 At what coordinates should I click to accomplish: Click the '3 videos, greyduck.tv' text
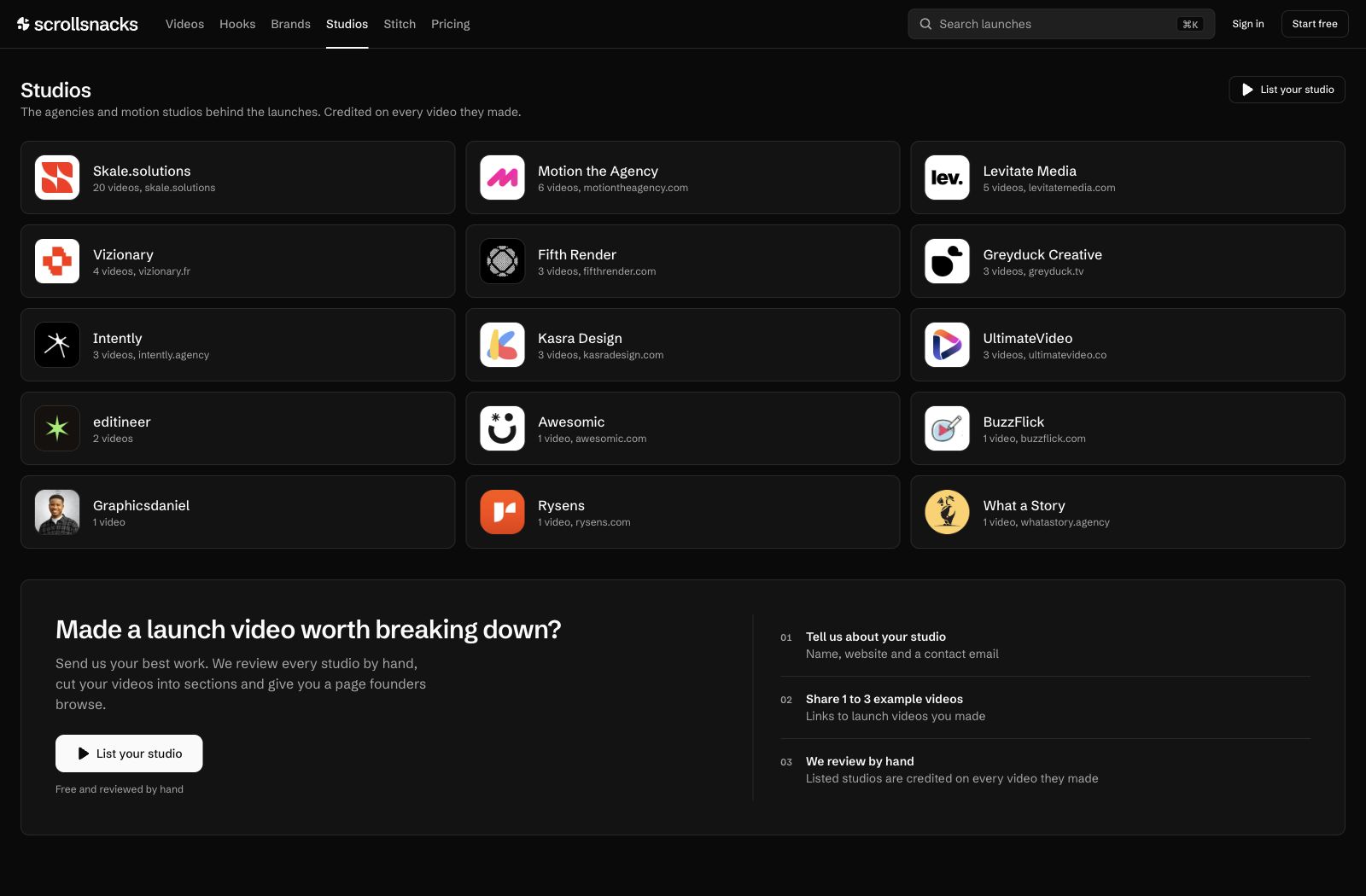[x=1033, y=271]
